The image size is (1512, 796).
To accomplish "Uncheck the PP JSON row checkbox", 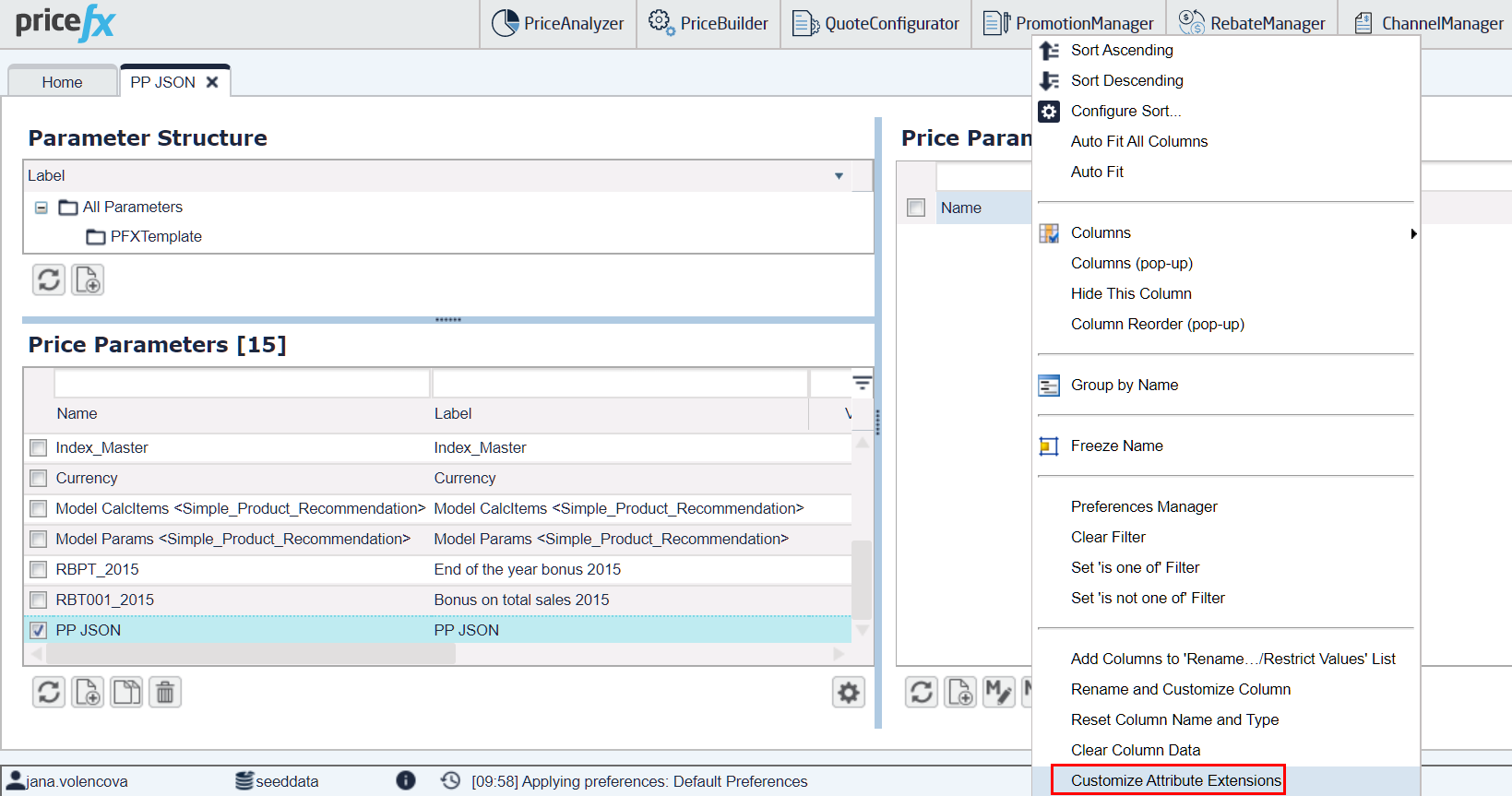I will 39,631.
